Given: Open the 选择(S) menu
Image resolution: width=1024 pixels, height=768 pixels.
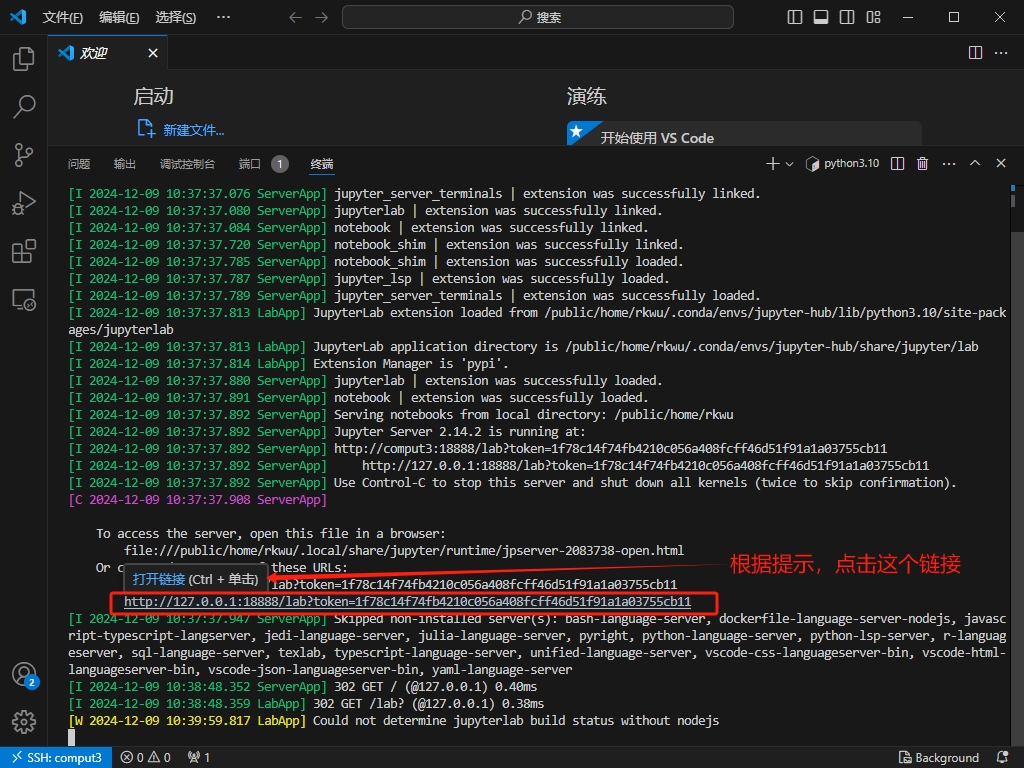Looking at the screenshot, I should pyautogui.click(x=176, y=18).
